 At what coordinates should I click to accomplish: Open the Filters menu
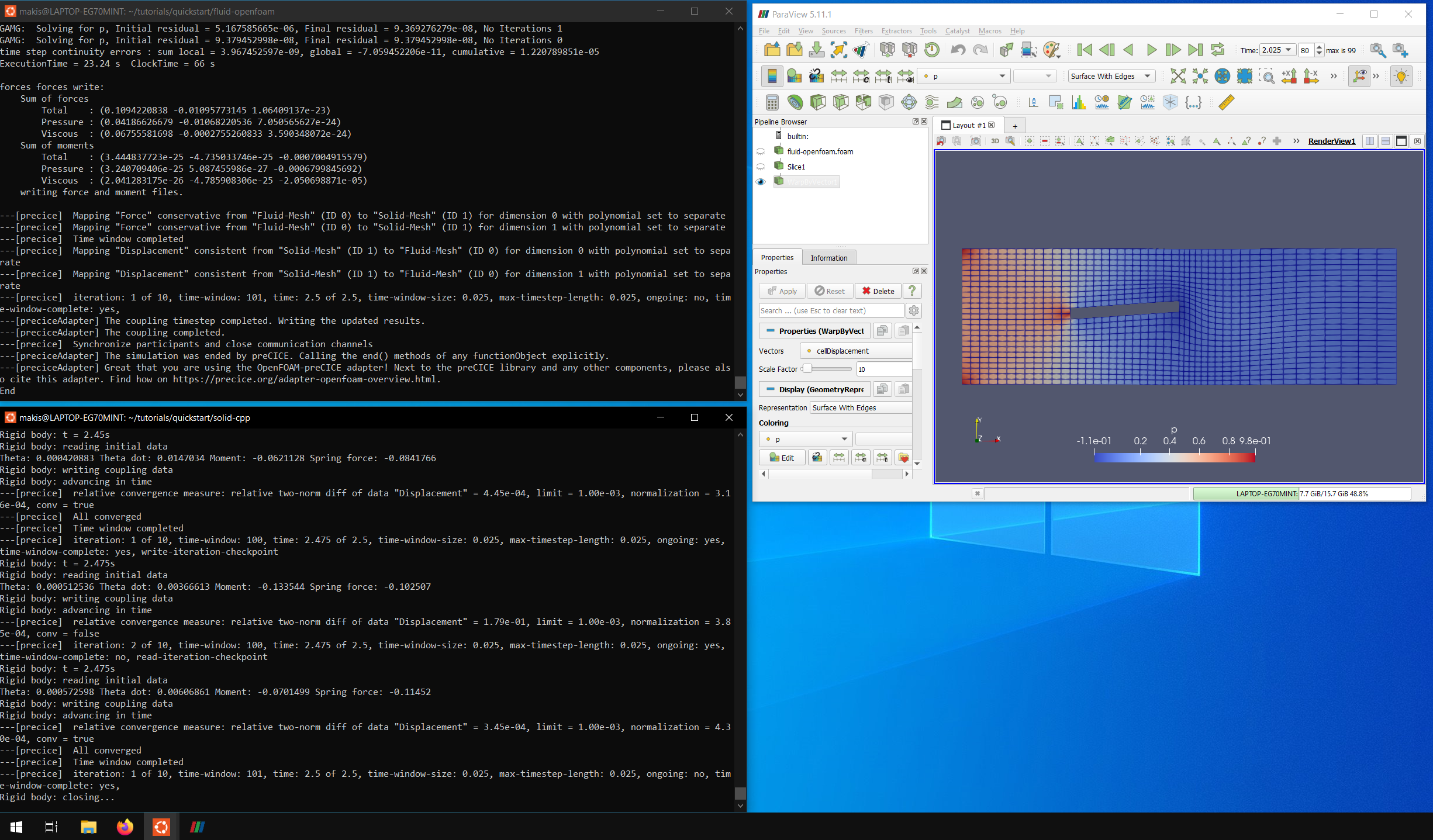[864, 31]
